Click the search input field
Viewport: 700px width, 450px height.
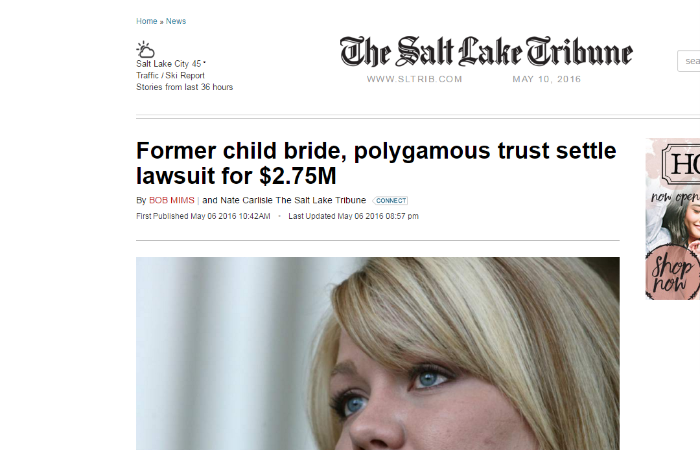(x=689, y=61)
